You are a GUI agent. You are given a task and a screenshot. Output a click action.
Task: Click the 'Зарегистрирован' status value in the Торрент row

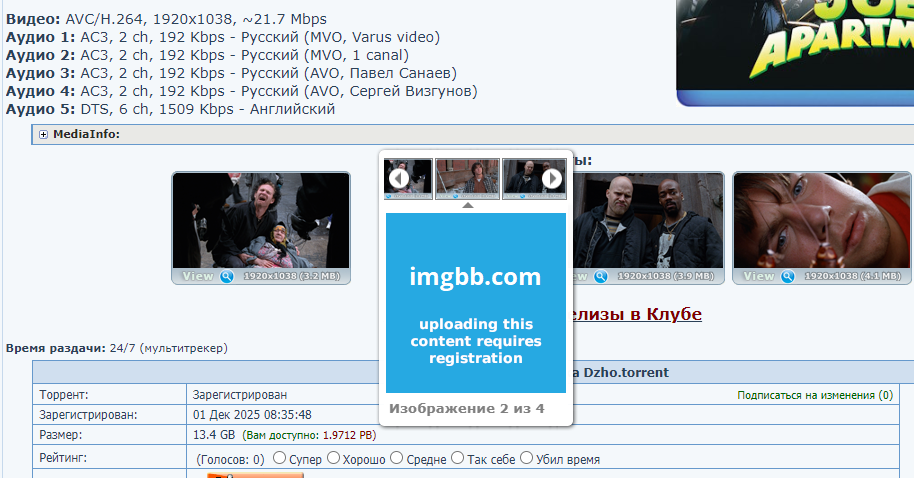[240, 395]
